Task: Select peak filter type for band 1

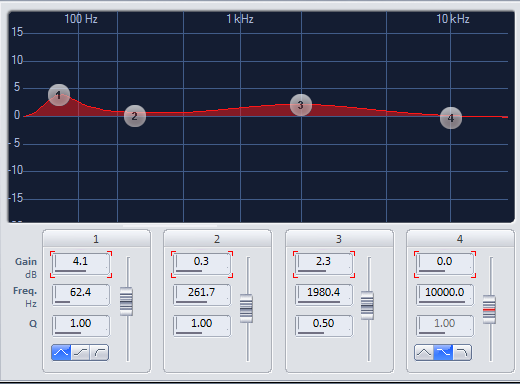Action: [x=61, y=353]
